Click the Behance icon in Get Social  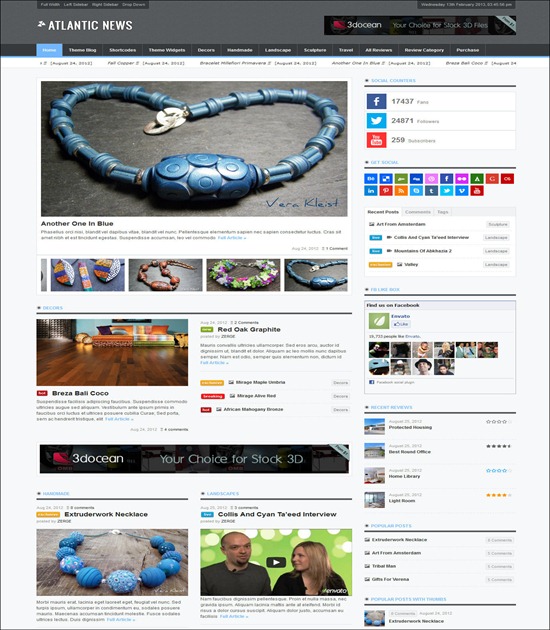coord(370,178)
